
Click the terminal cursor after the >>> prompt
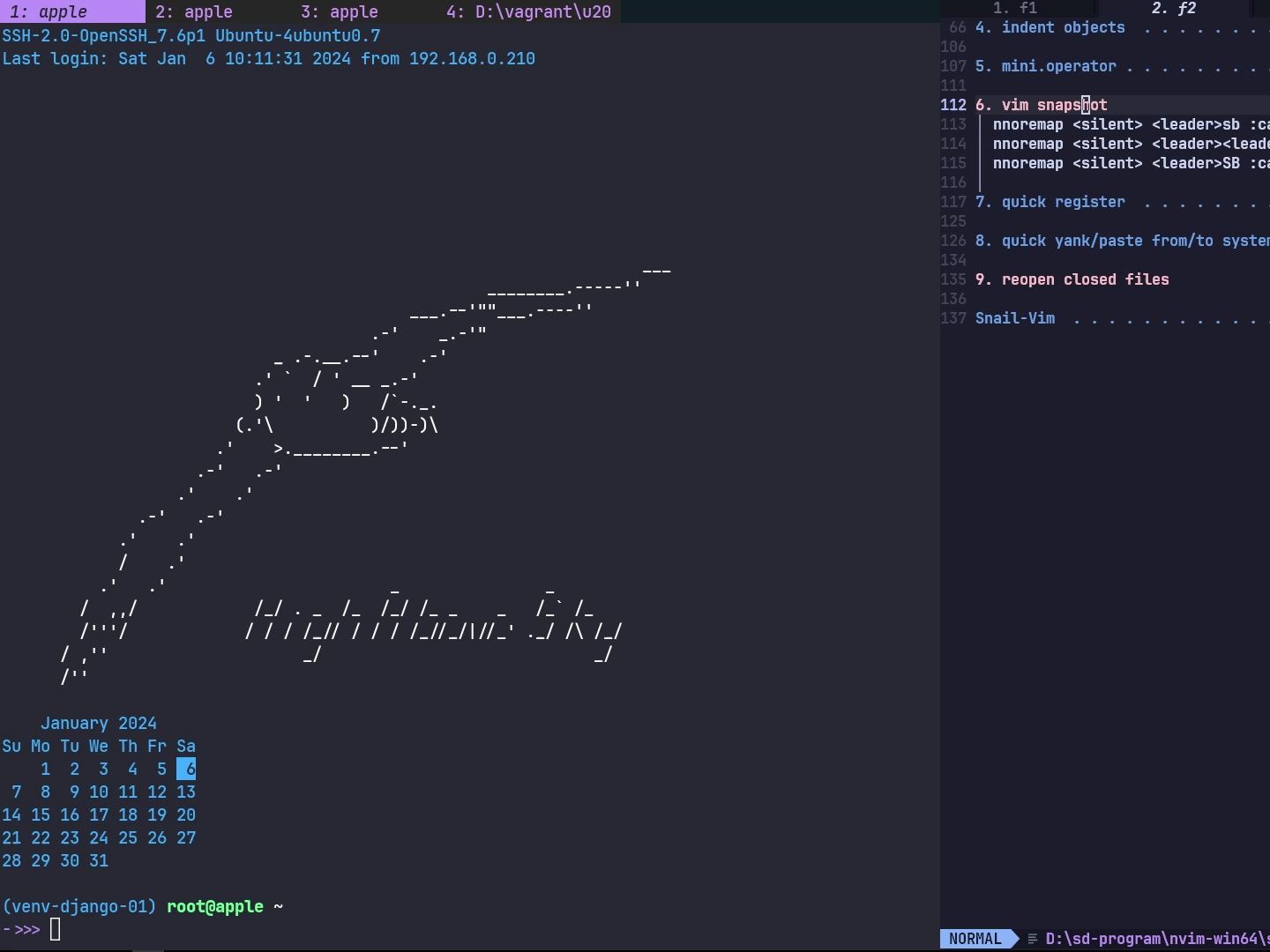click(x=56, y=929)
